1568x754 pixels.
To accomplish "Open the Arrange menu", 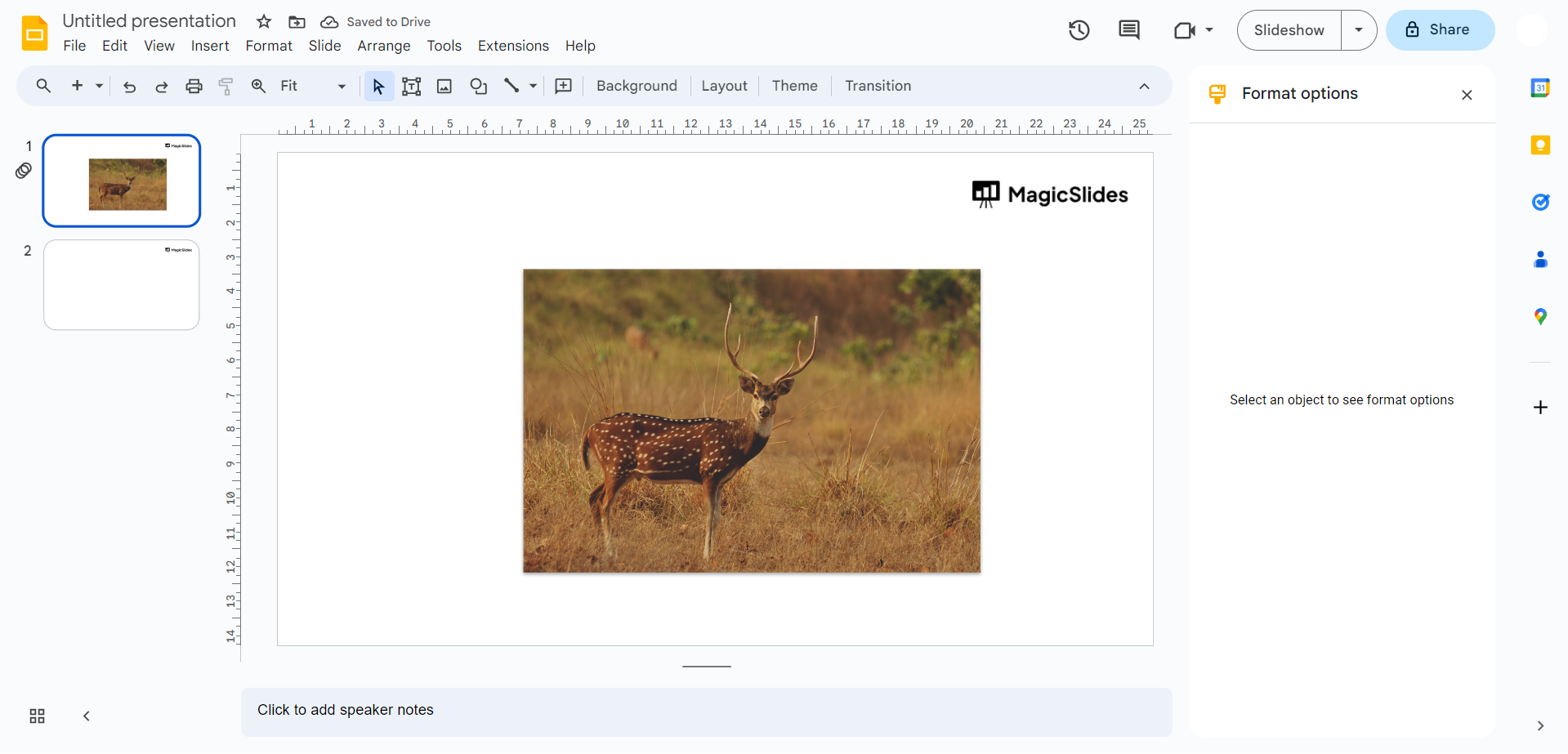I will click(x=383, y=46).
